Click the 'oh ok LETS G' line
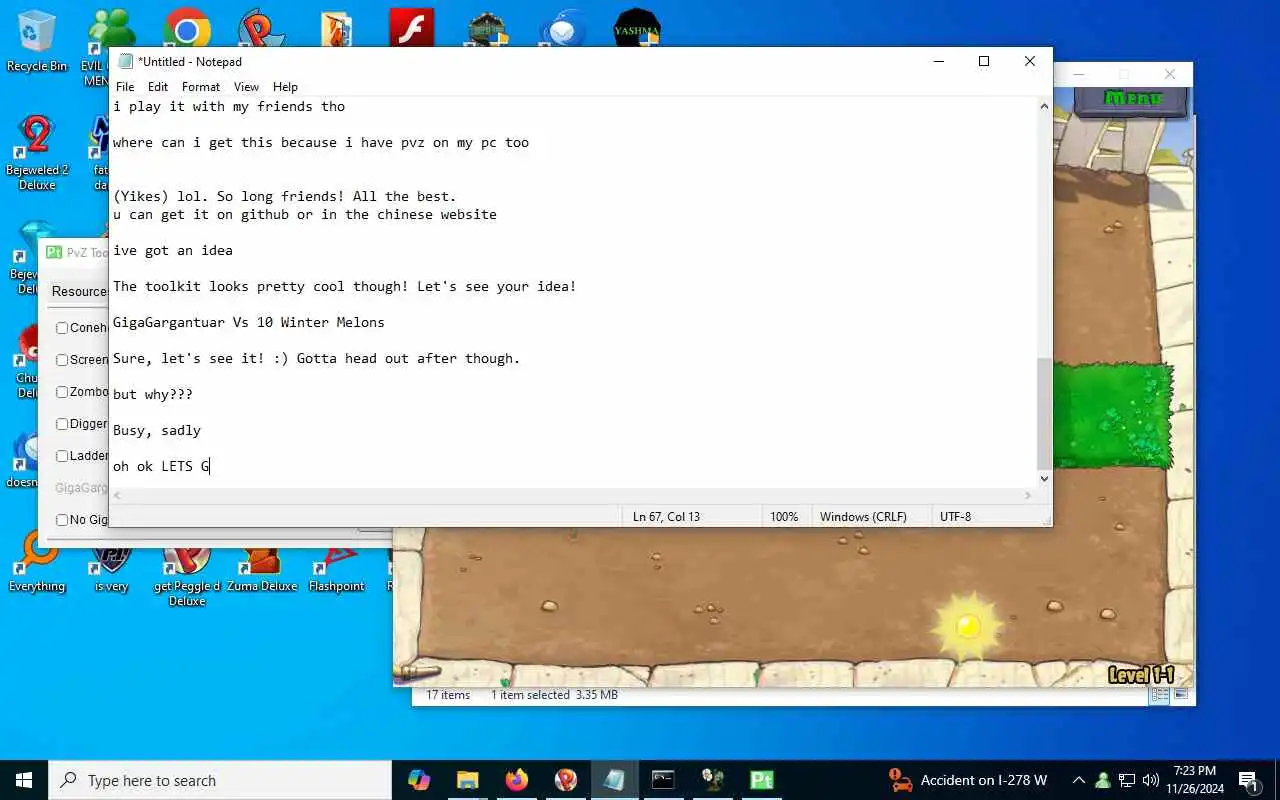1280x800 pixels. coord(161,466)
